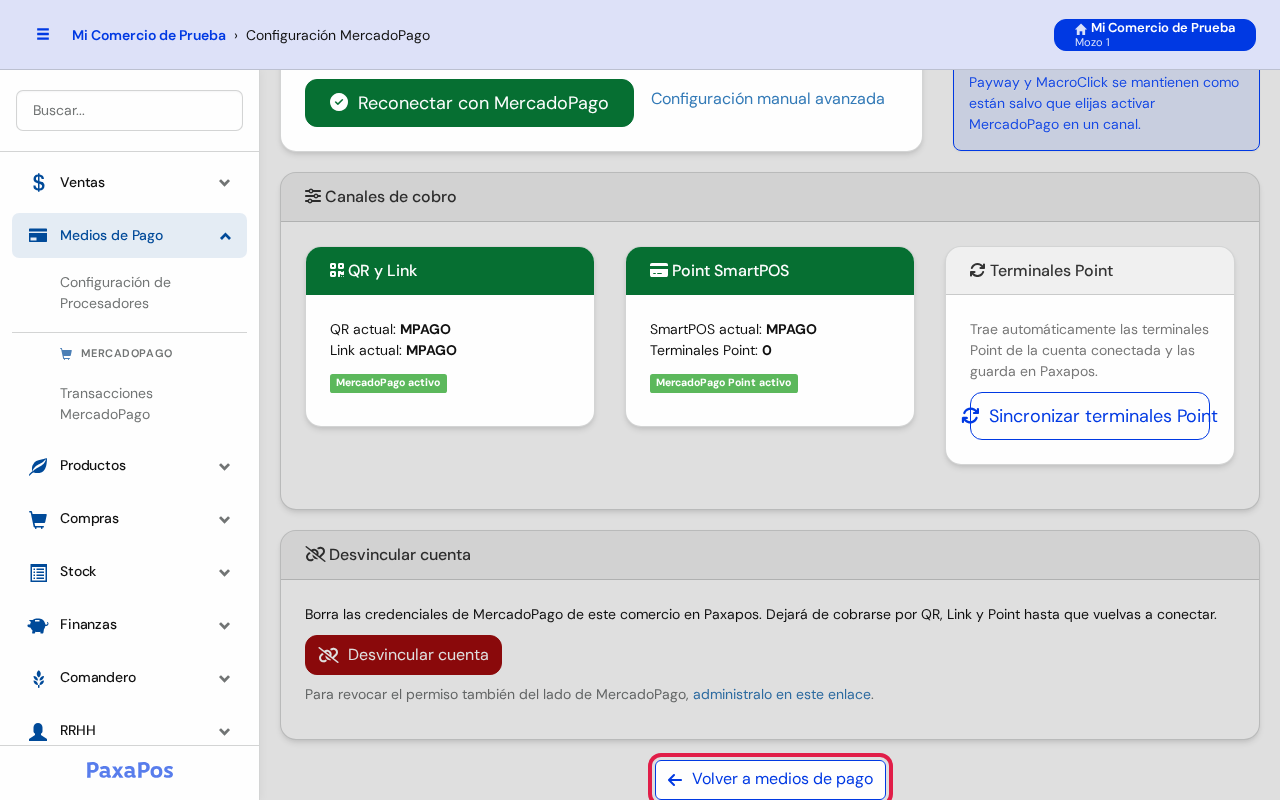The height and width of the screenshot is (800, 1280).
Task: Click Reconectar con MercadoPago button
Action: coord(469,103)
